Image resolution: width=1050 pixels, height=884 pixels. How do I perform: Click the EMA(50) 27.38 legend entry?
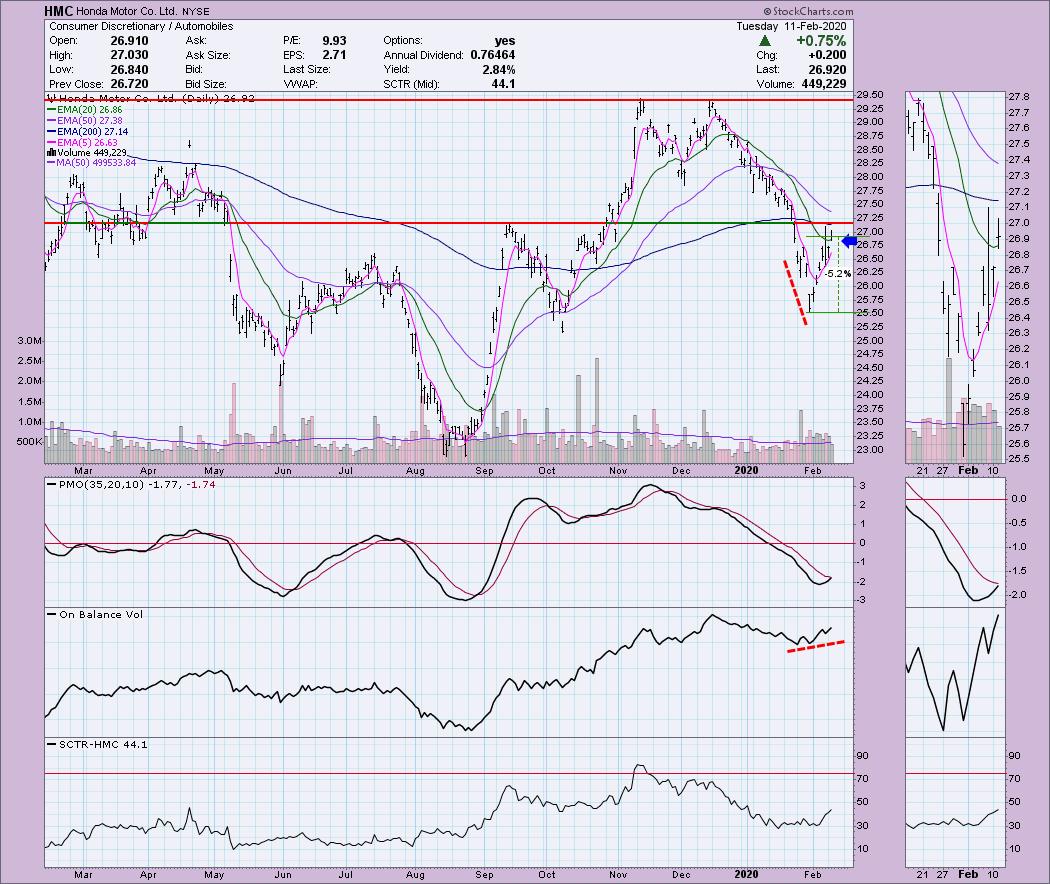point(85,121)
